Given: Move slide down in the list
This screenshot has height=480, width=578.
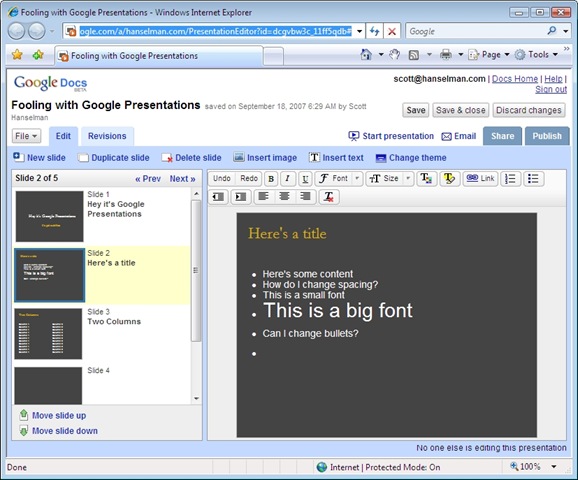Looking at the screenshot, I should pyautogui.click(x=59, y=431).
